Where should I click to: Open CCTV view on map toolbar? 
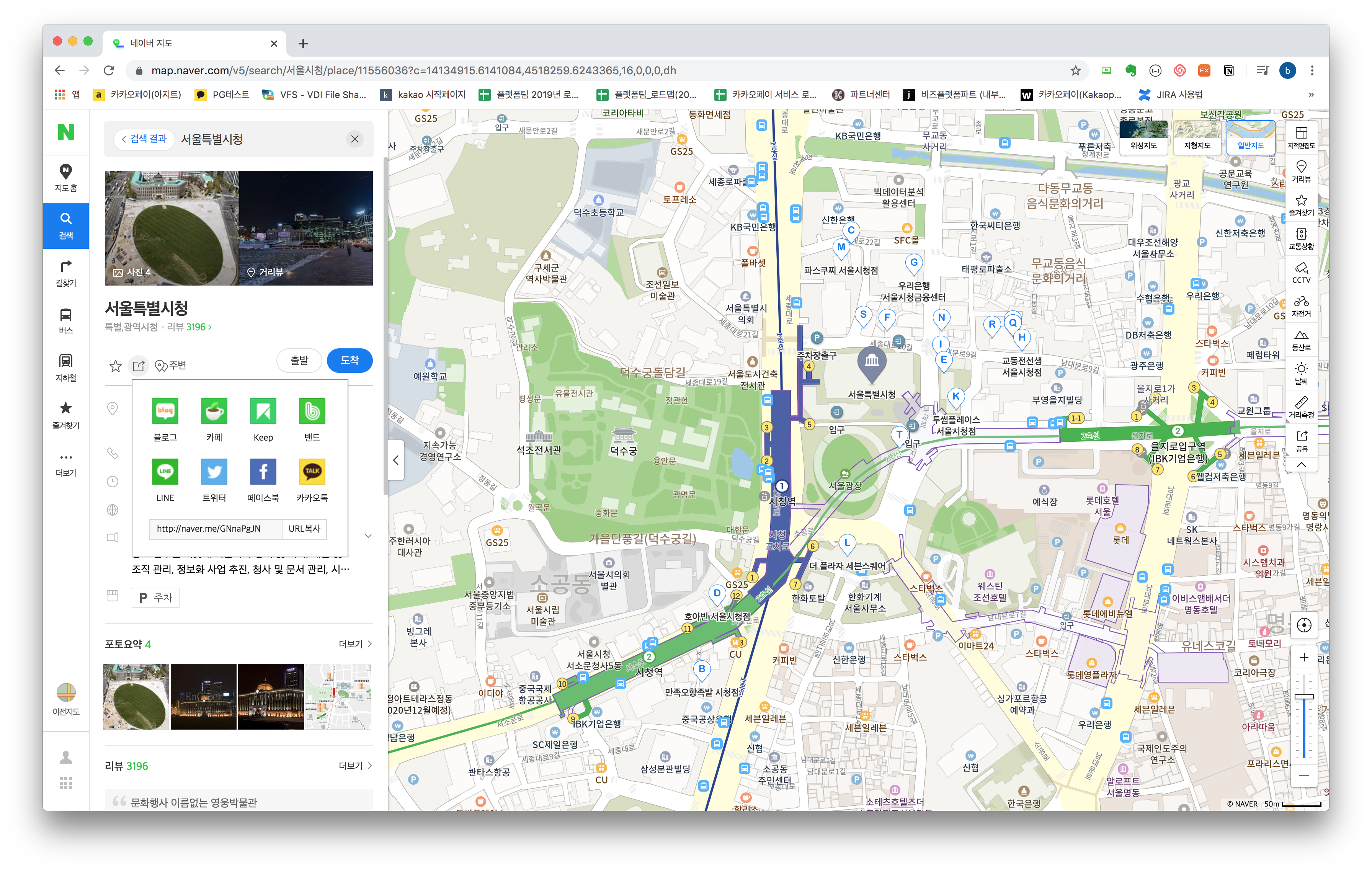(x=1301, y=272)
